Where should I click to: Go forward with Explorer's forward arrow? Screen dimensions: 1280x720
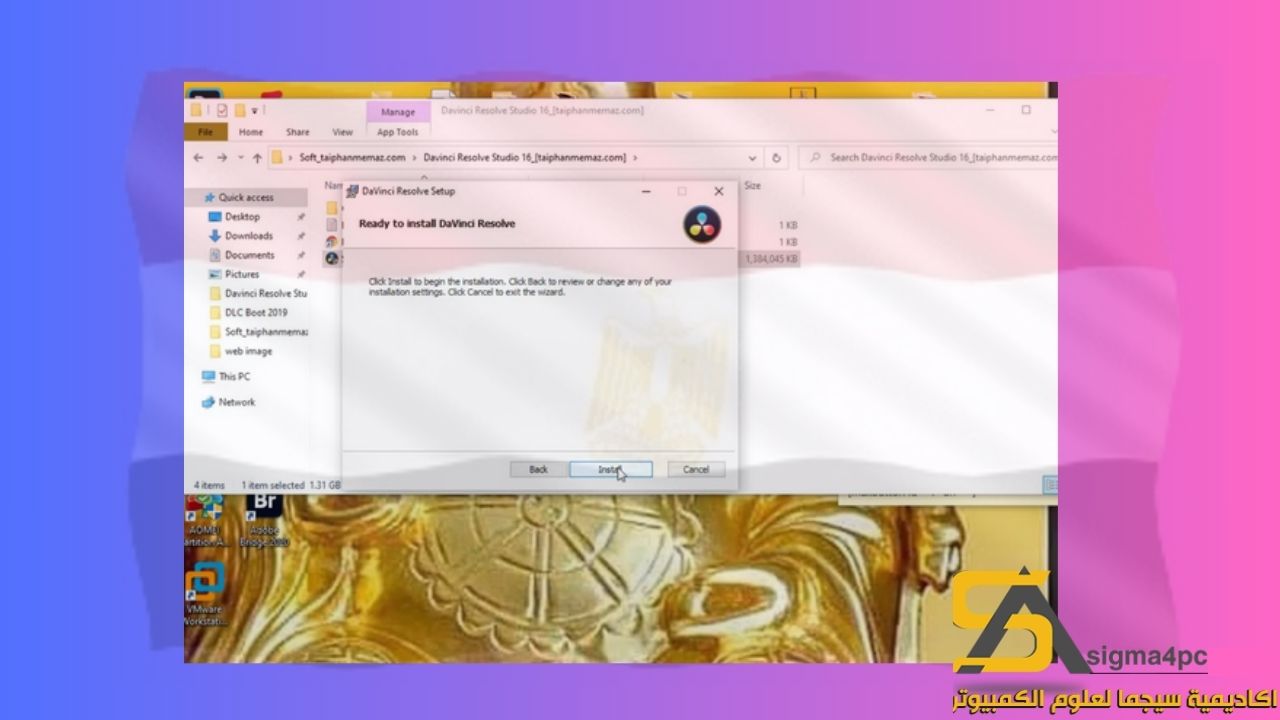click(x=221, y=158)
